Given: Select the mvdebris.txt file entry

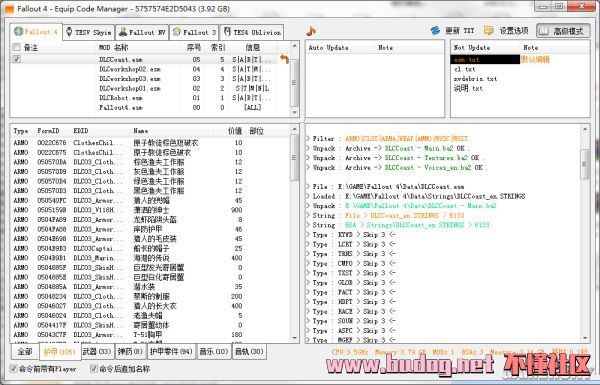Looking at the screenshot, I should (475, 79).
